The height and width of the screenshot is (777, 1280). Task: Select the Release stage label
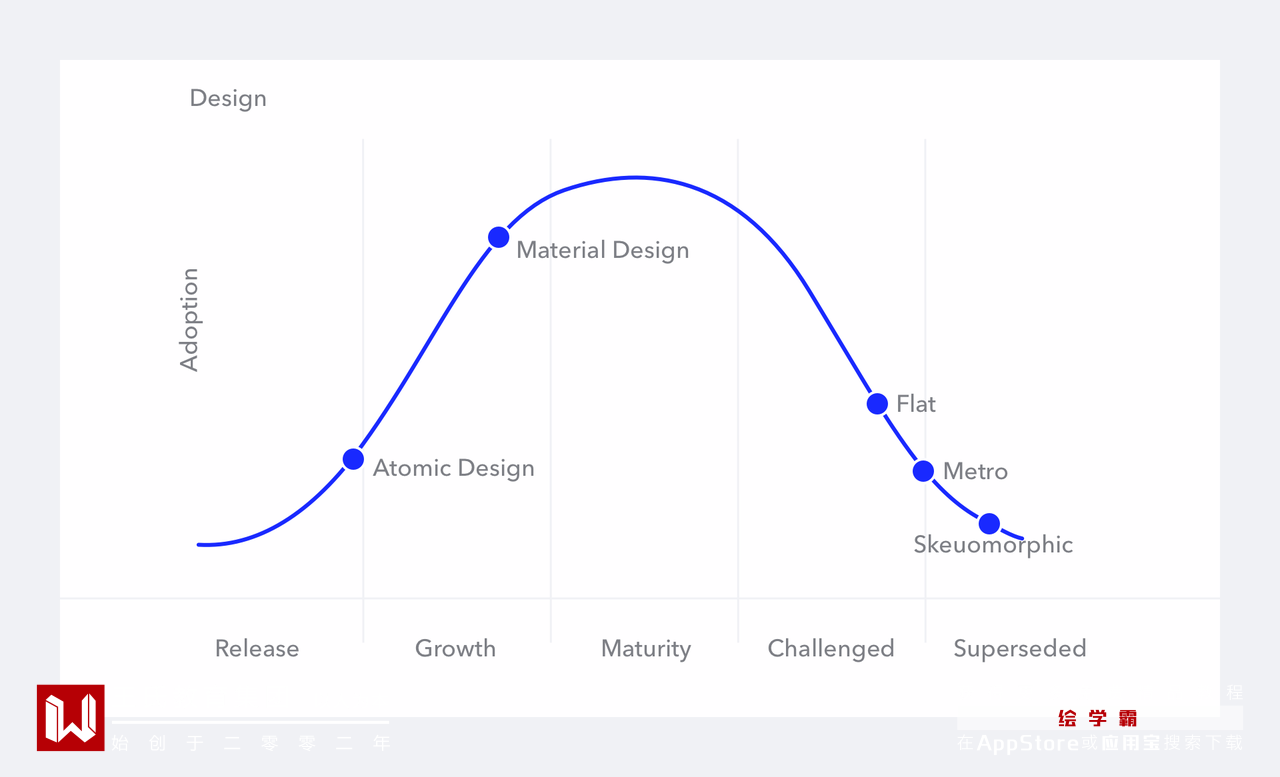pos(257,648)
